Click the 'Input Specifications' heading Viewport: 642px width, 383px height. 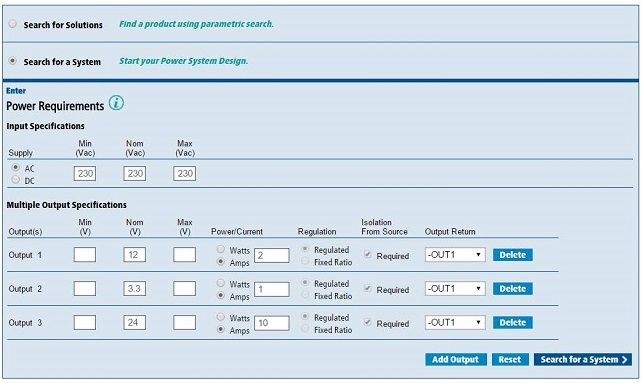45,126
